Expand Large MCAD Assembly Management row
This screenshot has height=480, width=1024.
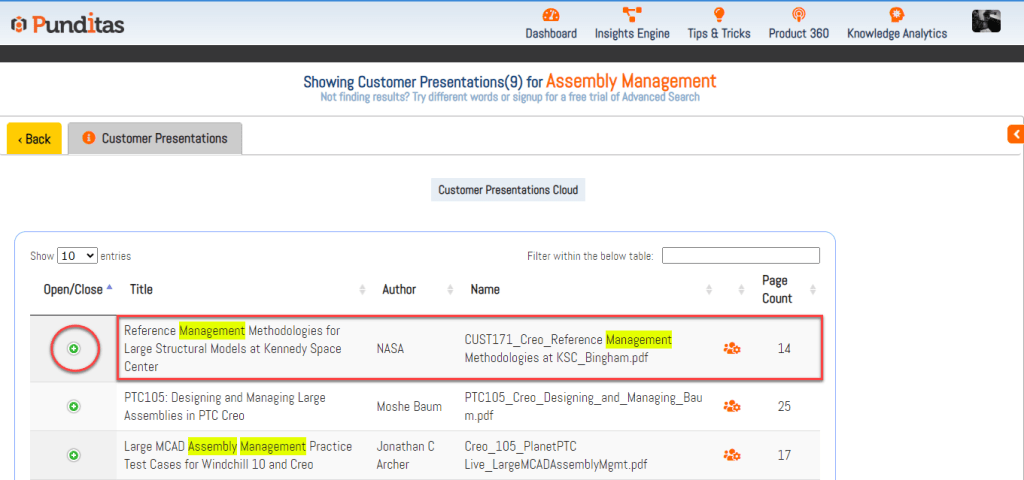coord(73,455)
